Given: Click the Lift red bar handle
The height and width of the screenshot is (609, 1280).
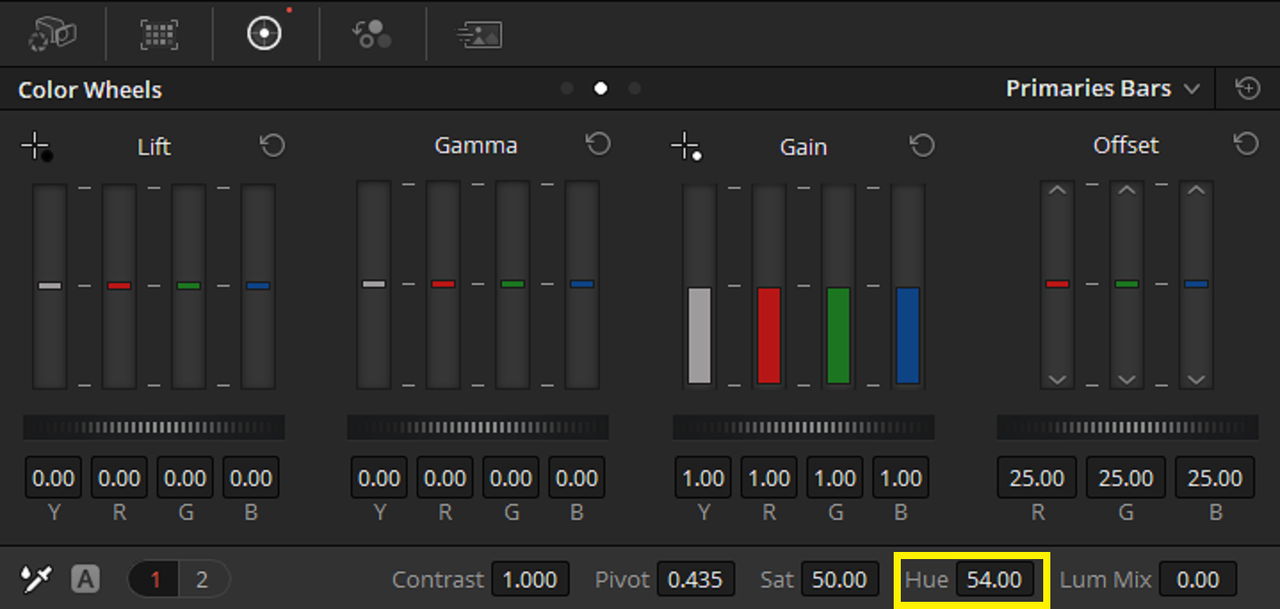Looking at the screenshot, I should [119, 286].
